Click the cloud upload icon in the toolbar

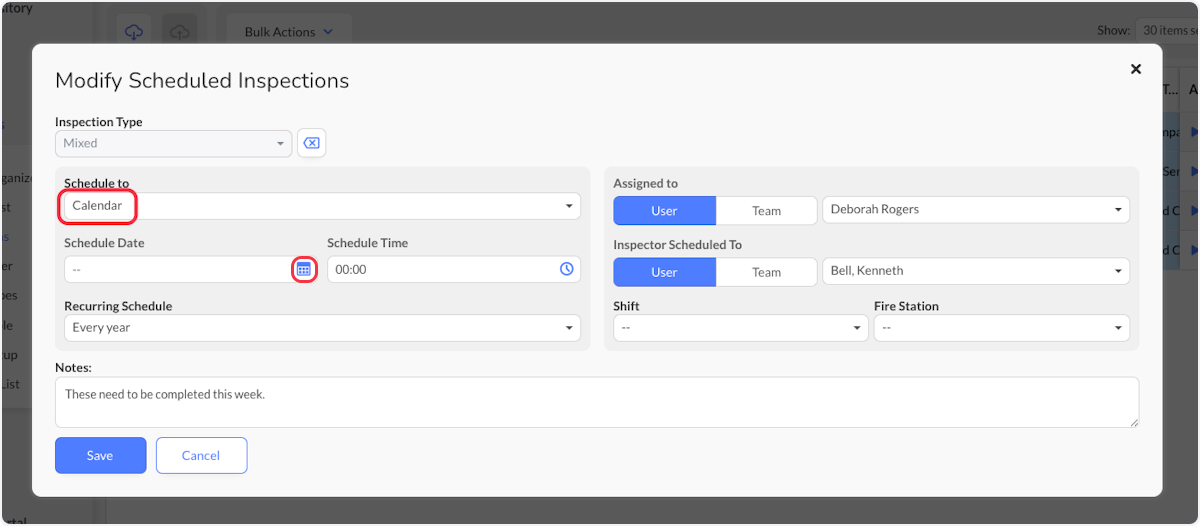tap(180, 32)
